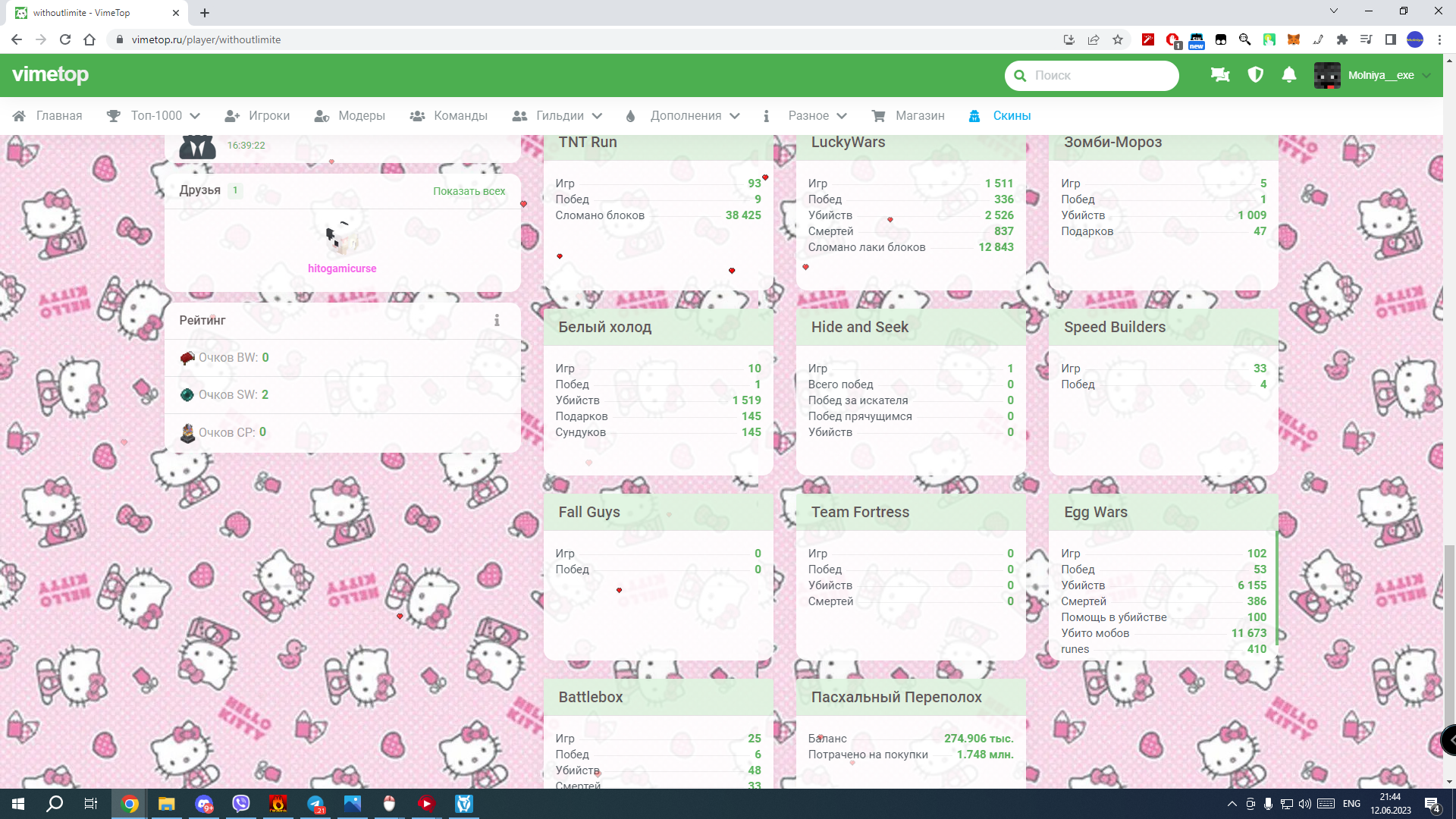Click the shield icon in green header
Screen dimensions: 1456x819
point(1256,75)
